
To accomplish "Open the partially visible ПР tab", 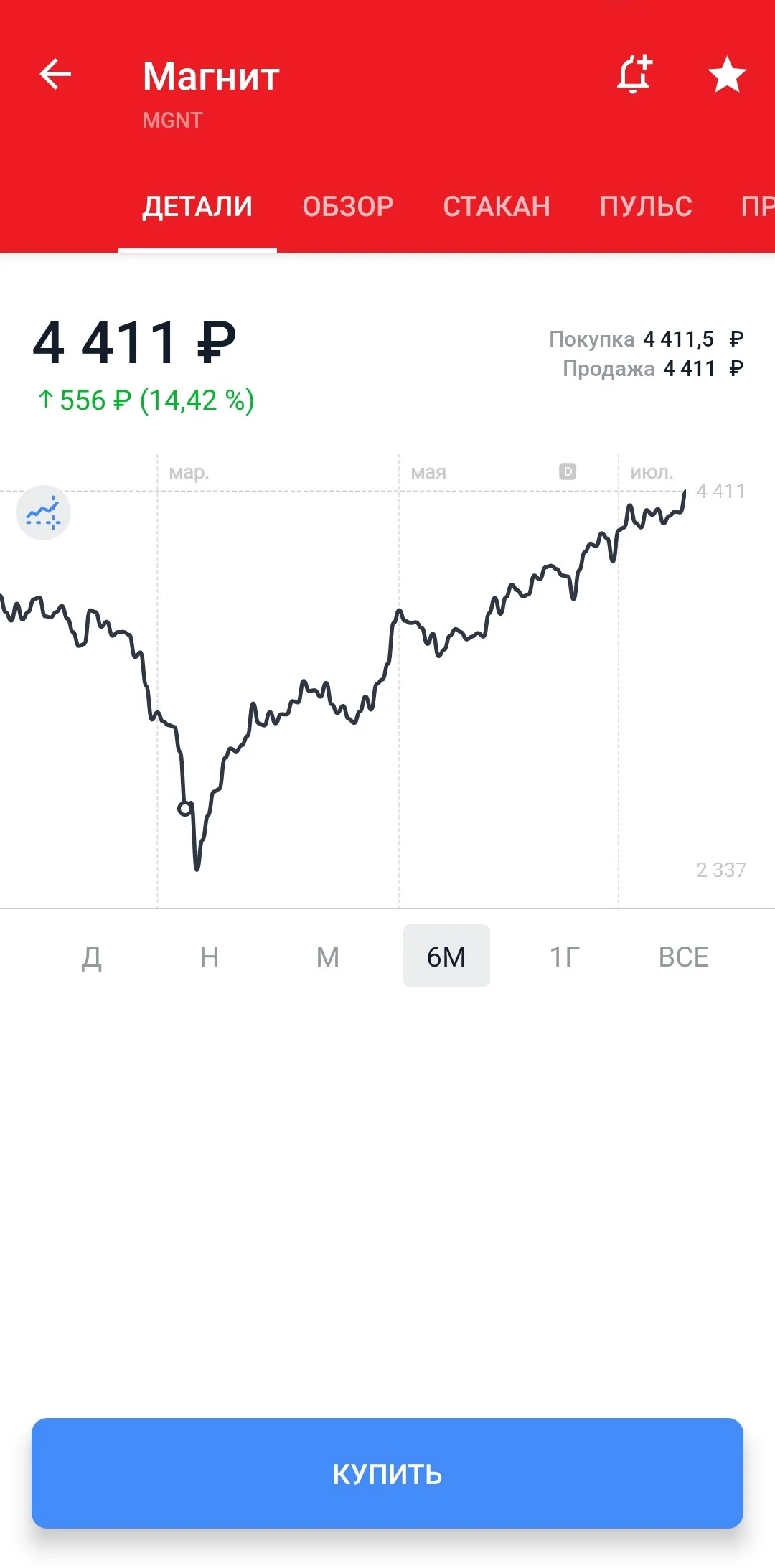I will 758,207.
